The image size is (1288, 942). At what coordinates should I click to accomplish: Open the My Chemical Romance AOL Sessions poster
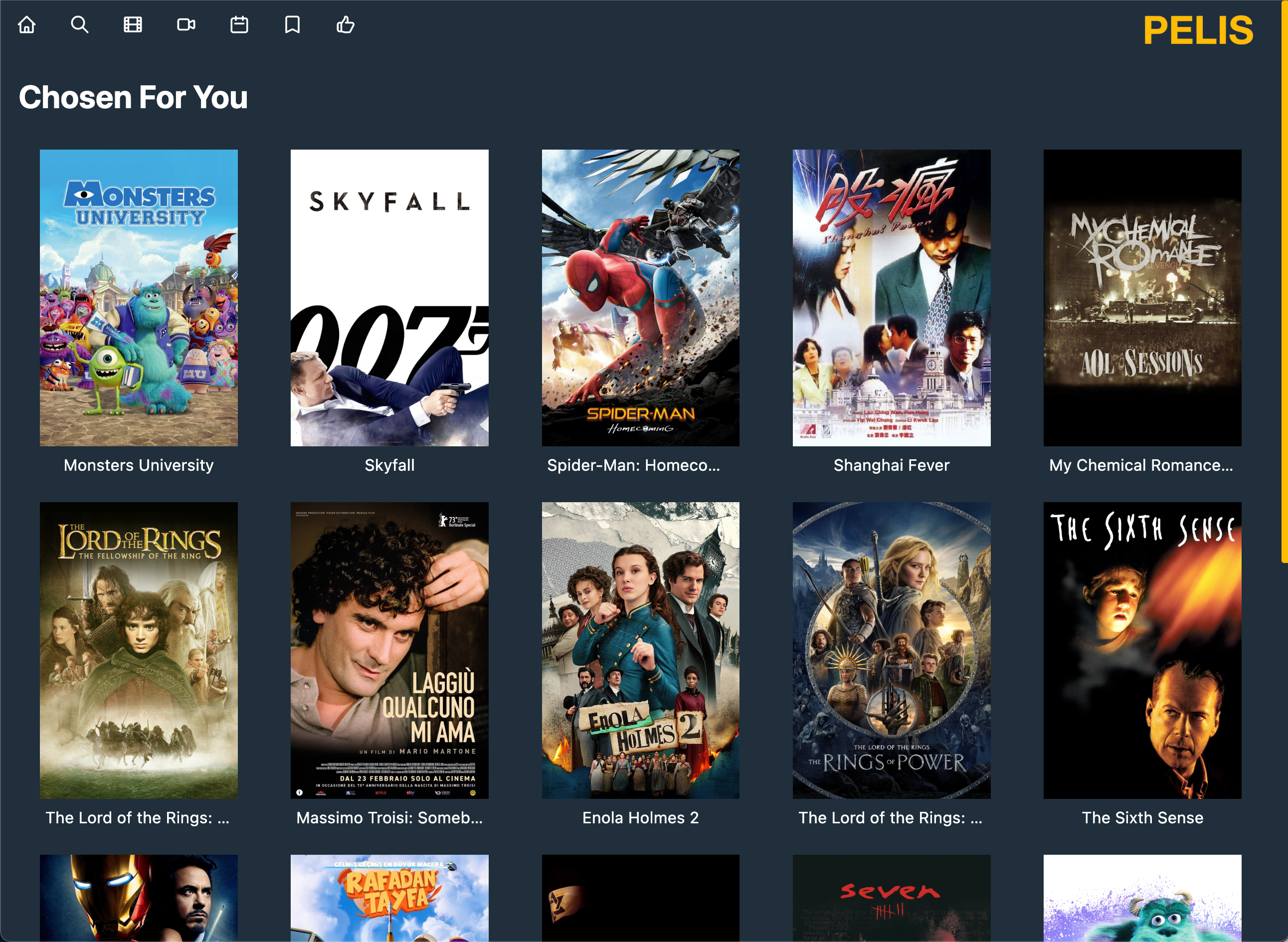click(x=1142, y=298)
